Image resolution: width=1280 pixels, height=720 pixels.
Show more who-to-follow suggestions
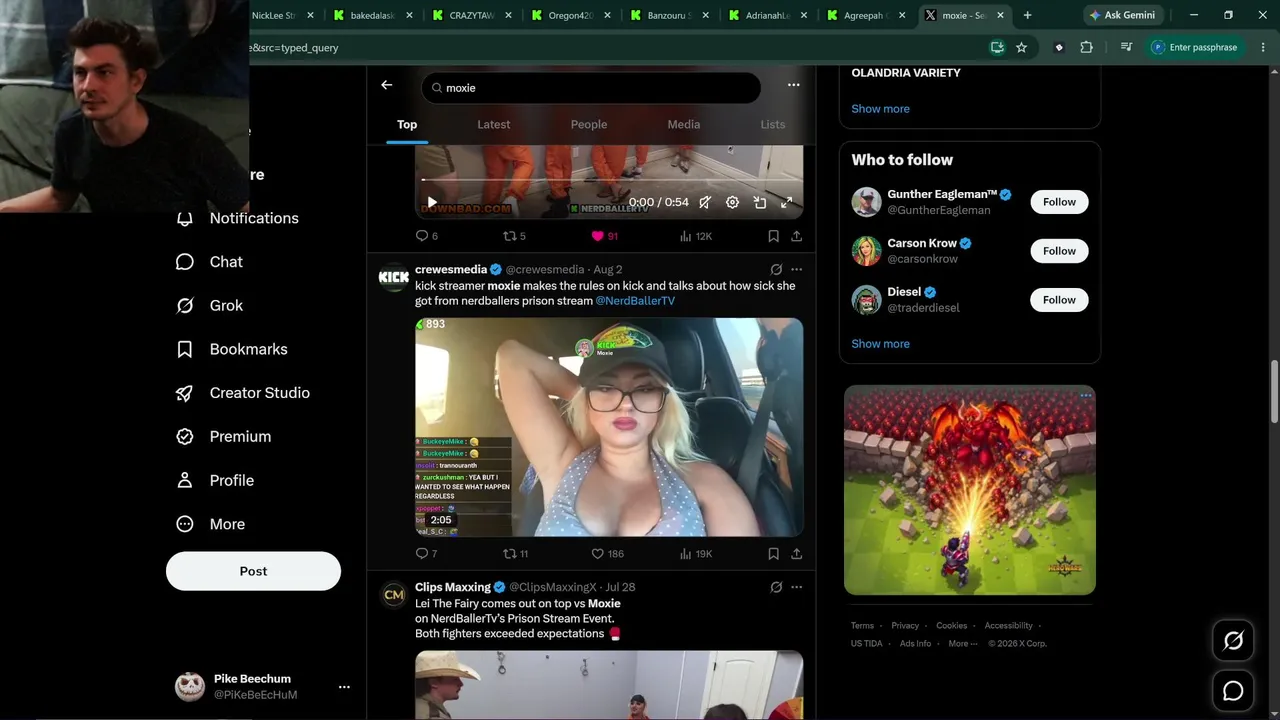click(x=880, y=344)
